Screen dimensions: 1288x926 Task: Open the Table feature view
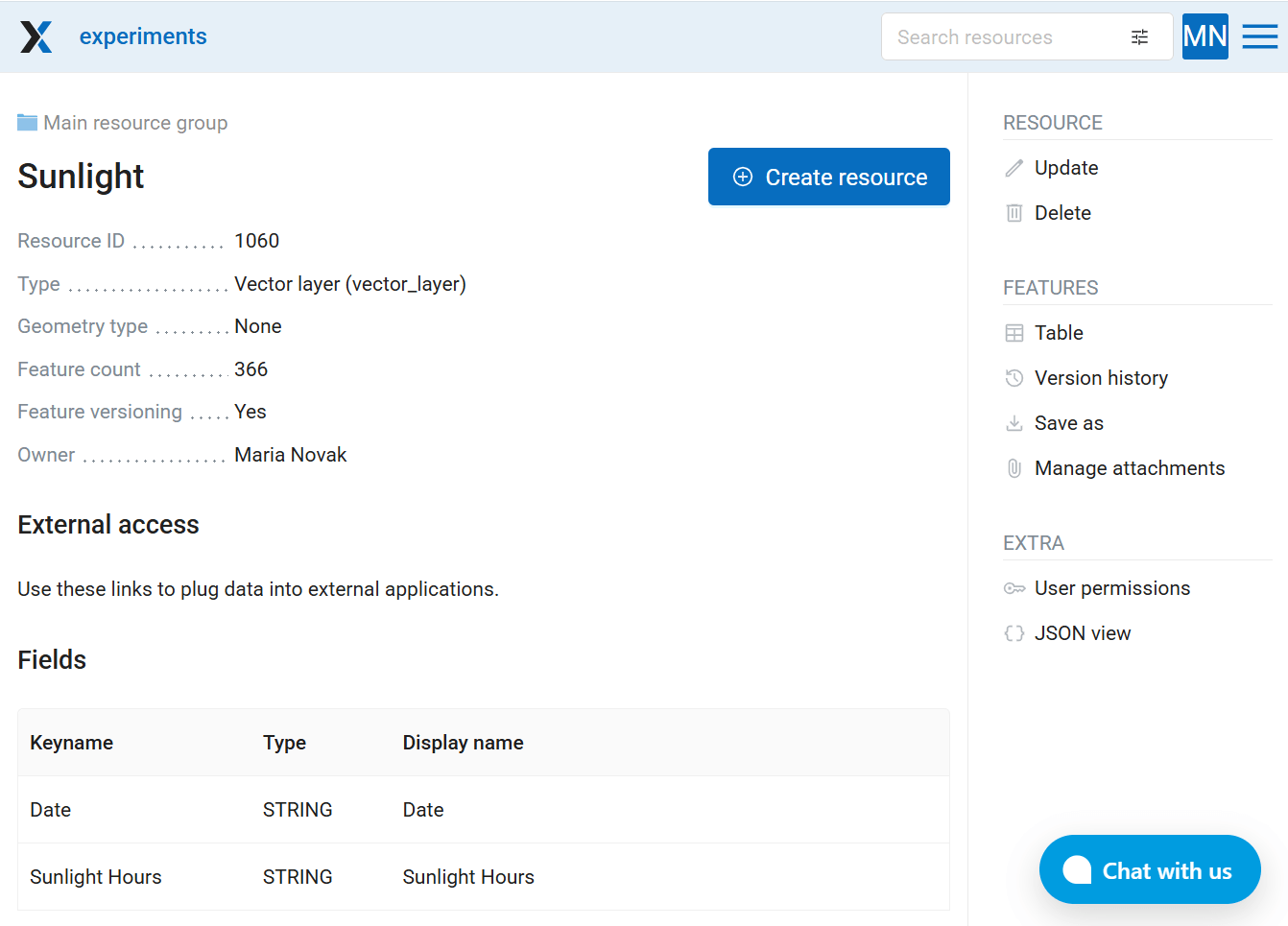pos(1059,333)
